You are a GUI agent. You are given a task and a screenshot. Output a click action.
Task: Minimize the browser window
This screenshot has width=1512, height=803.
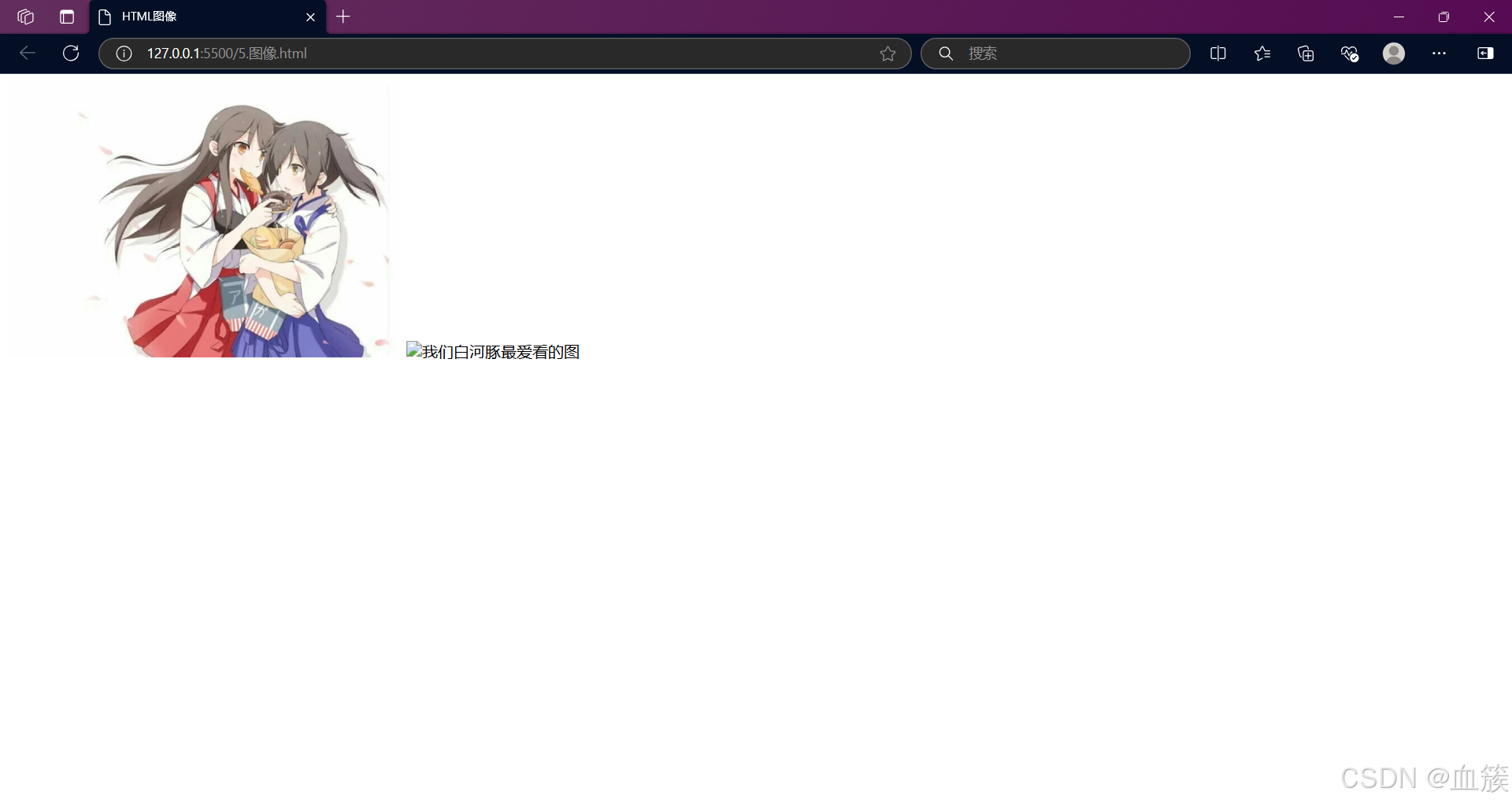tap(1399, 17)
